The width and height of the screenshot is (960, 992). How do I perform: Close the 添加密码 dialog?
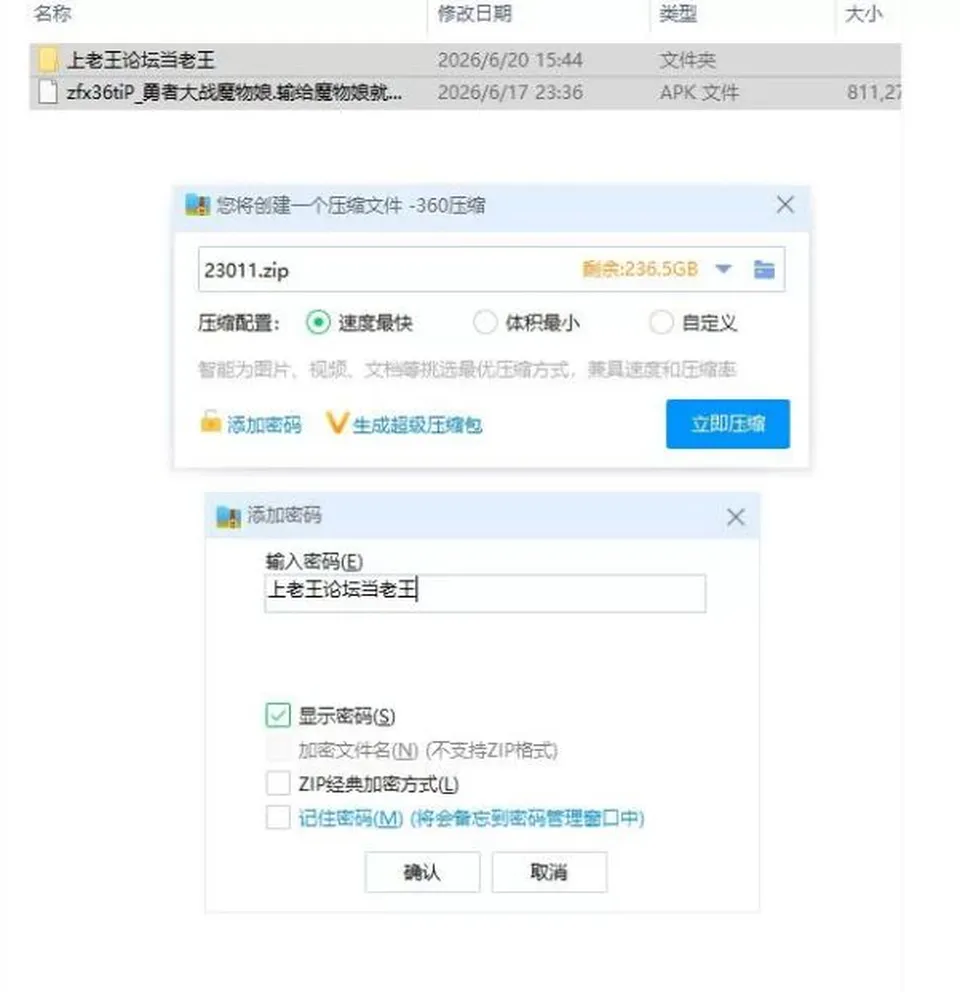tap(735, 517)
